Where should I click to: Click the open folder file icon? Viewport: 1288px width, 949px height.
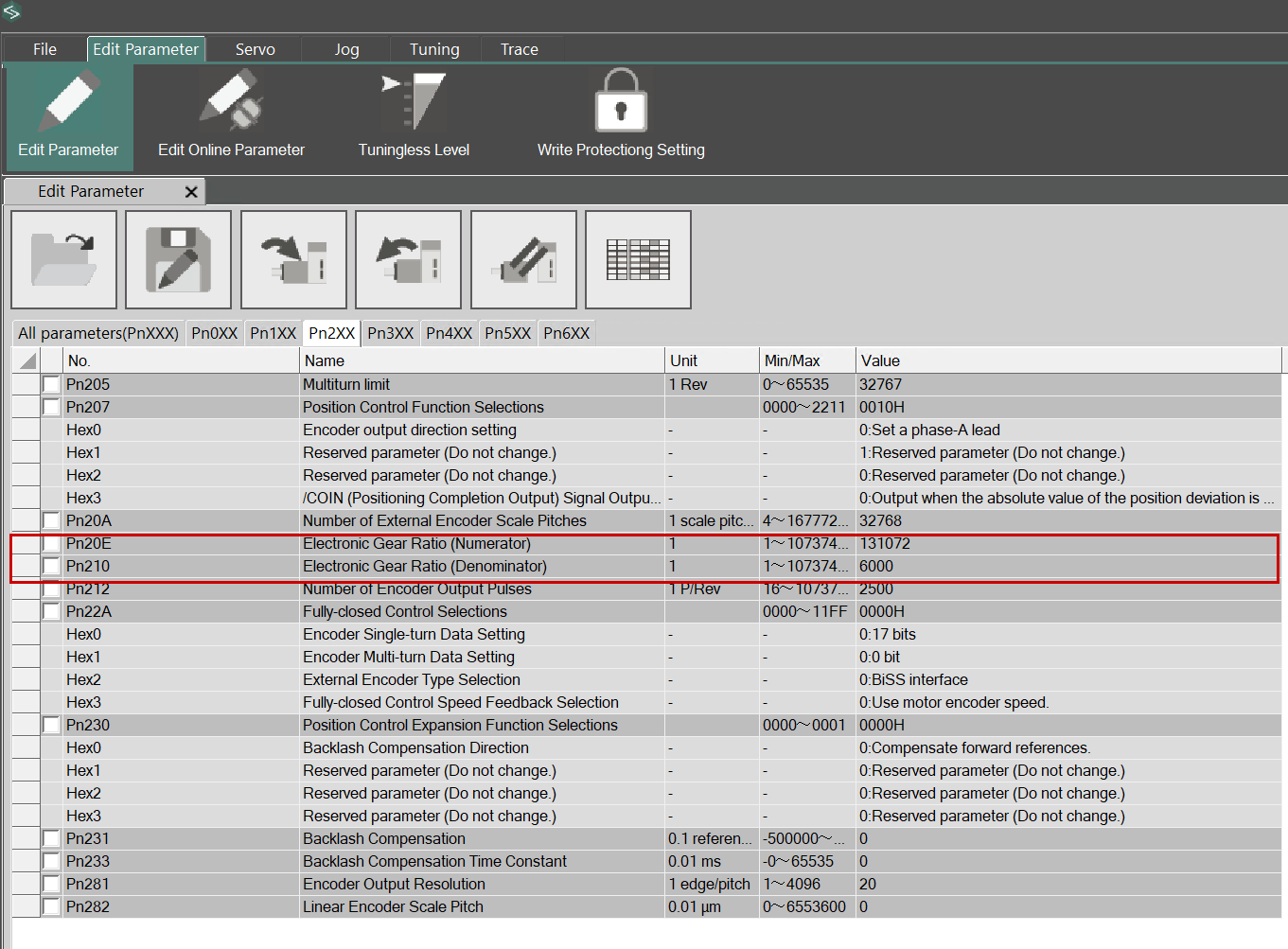(x=63, y=259)
